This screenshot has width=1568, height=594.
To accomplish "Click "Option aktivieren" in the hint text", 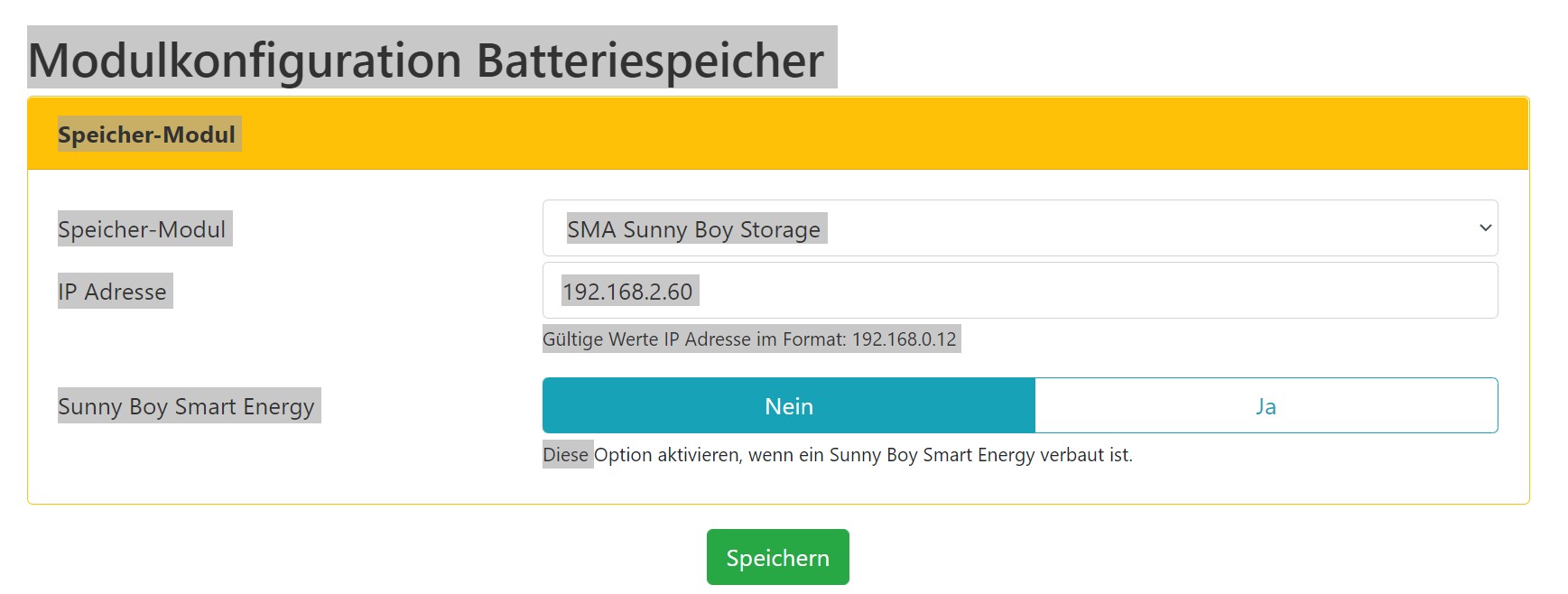I will pos(666,455).
